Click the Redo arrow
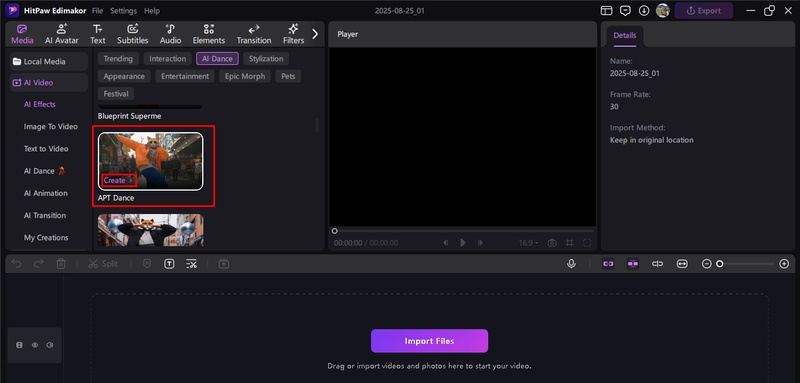Image resolution: width=800 pixels, height=383 pixels. (38, 264)
